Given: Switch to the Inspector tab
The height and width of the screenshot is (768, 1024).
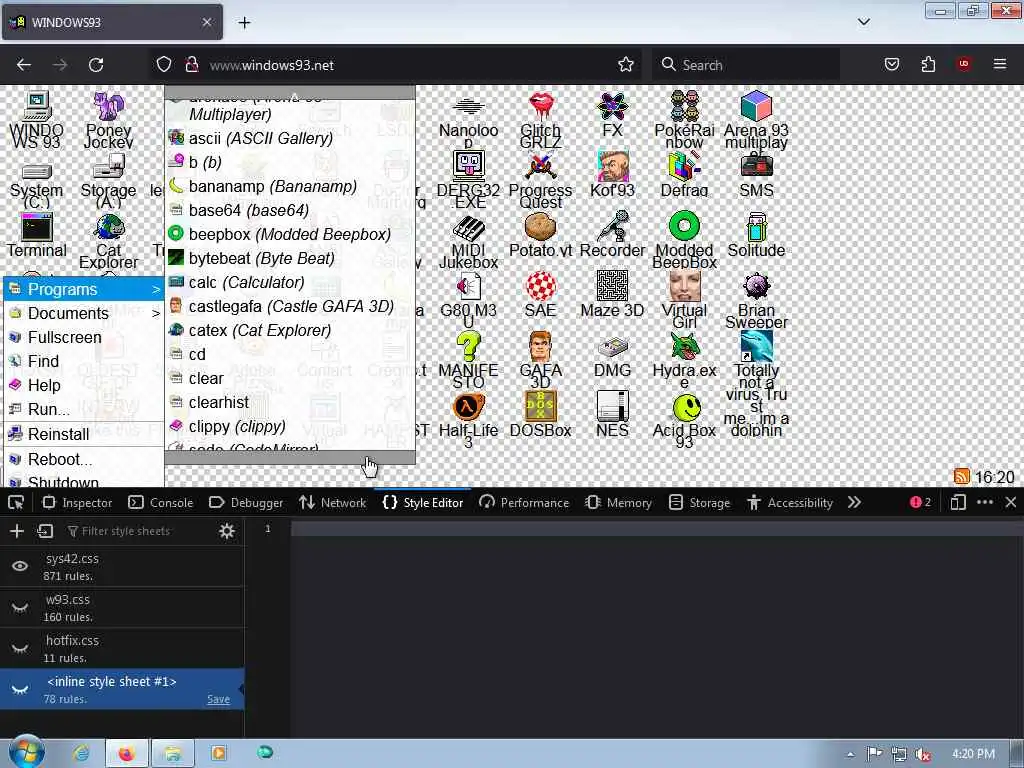Looking at the screenshot, I should pos(77,502).
